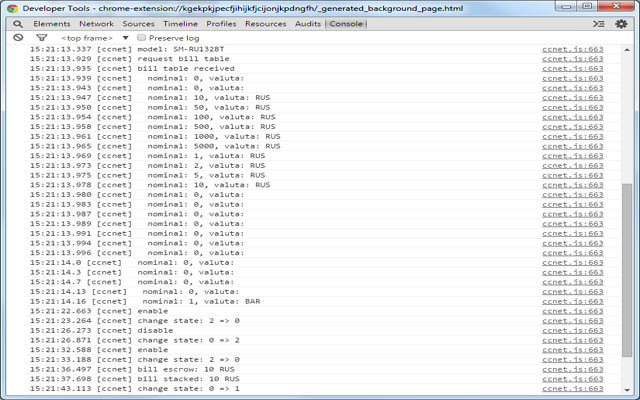640x400 pixels.
Task: Click the Chrome logo in the title bar
Action: (x=12, y=8)
